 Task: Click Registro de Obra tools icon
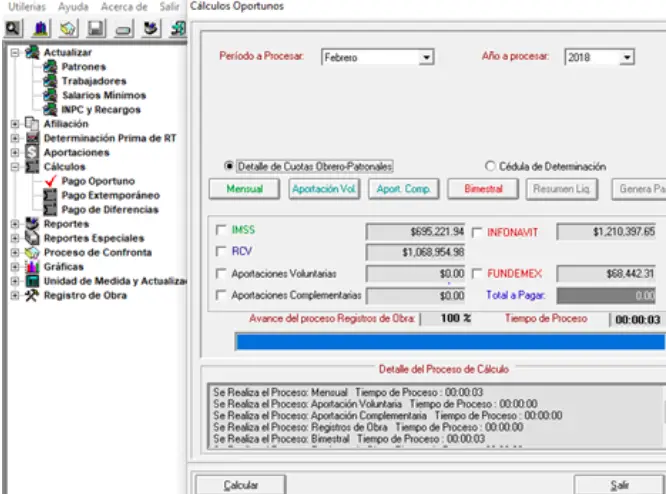[x=32, y=295]
